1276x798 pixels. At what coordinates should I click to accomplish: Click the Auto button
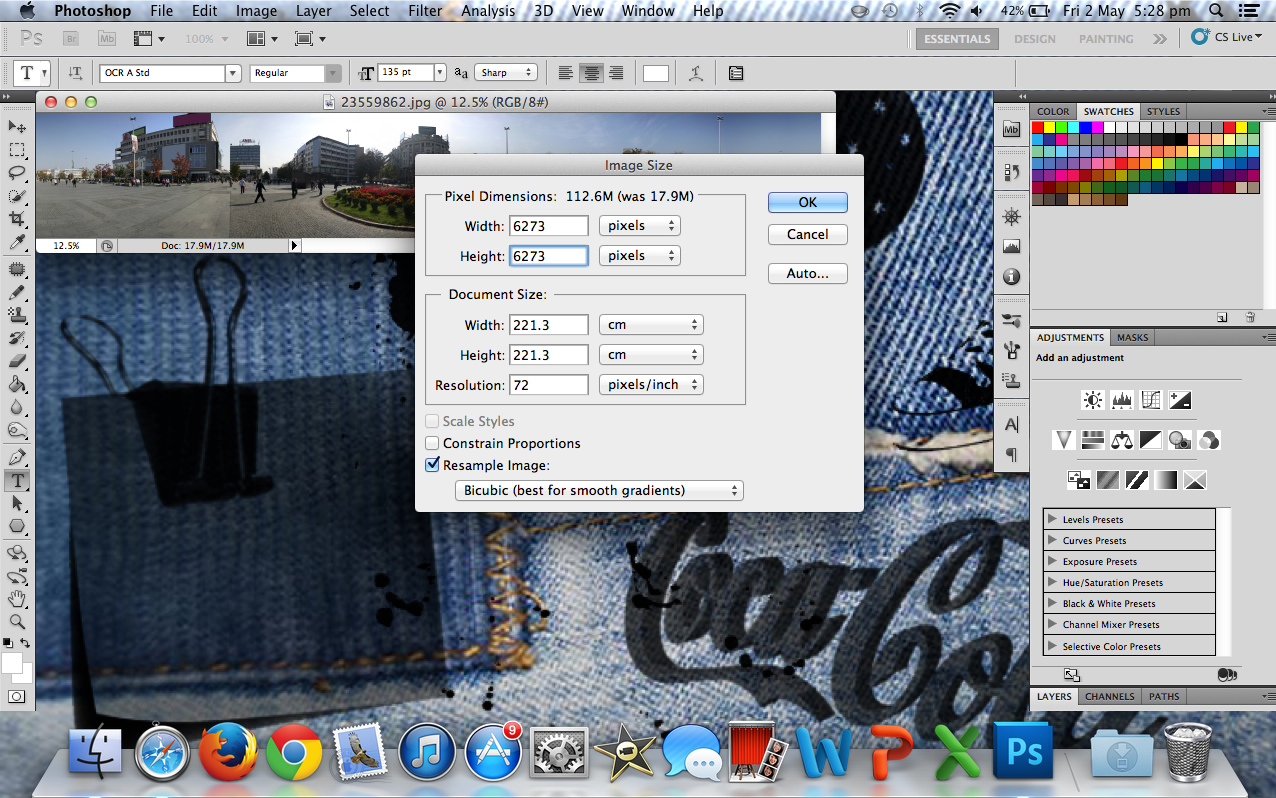coord(807,273)
